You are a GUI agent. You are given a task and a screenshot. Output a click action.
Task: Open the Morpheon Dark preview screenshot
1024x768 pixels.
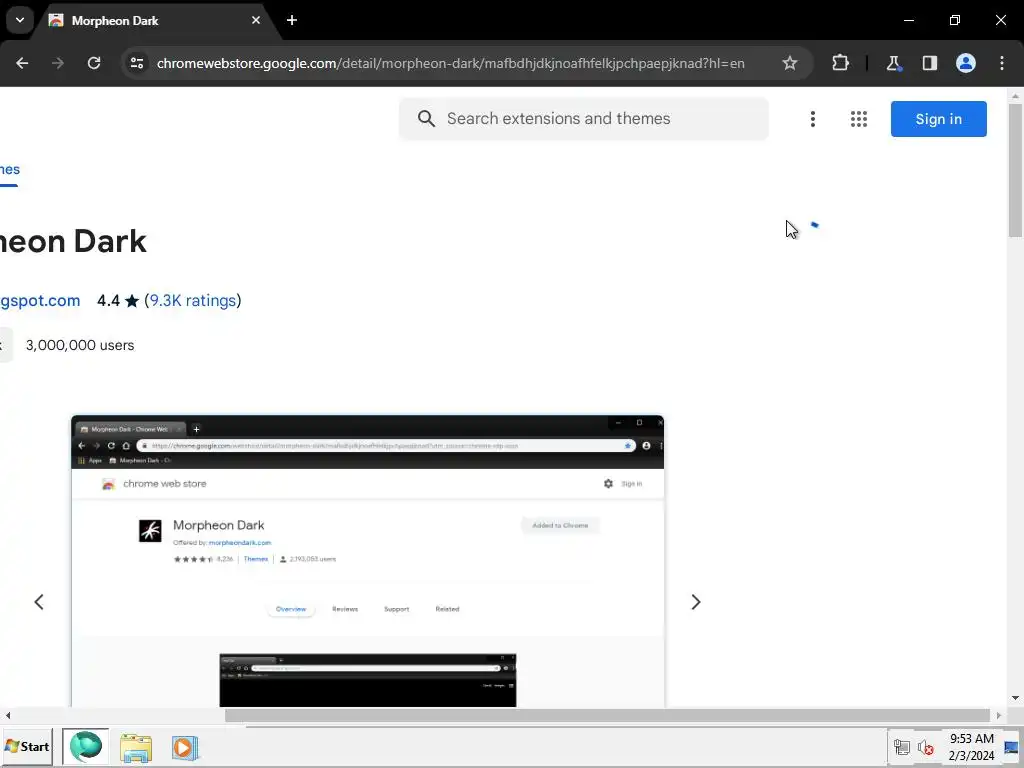(x=368, y=561)
